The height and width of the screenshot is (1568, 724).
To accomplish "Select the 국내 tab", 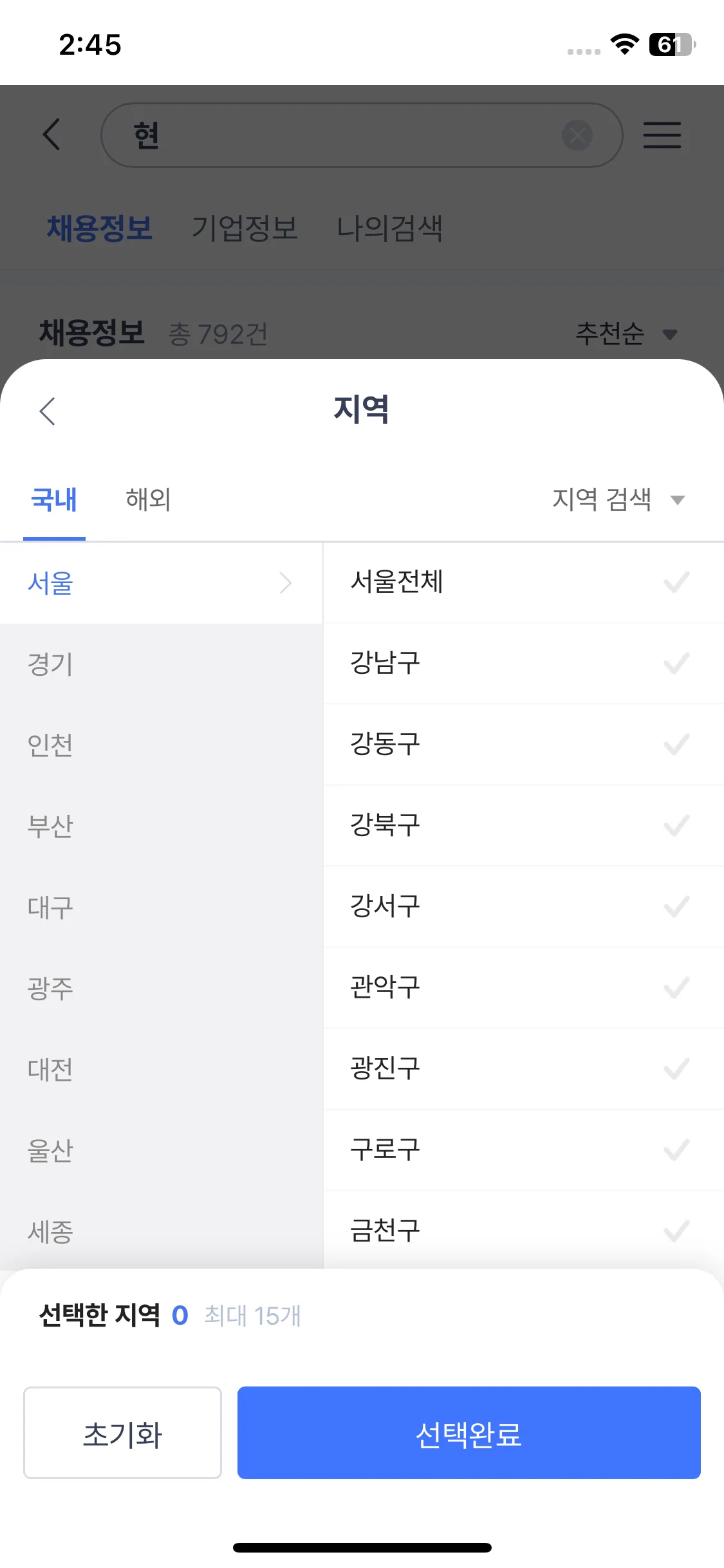I will [x=54, y=499].
